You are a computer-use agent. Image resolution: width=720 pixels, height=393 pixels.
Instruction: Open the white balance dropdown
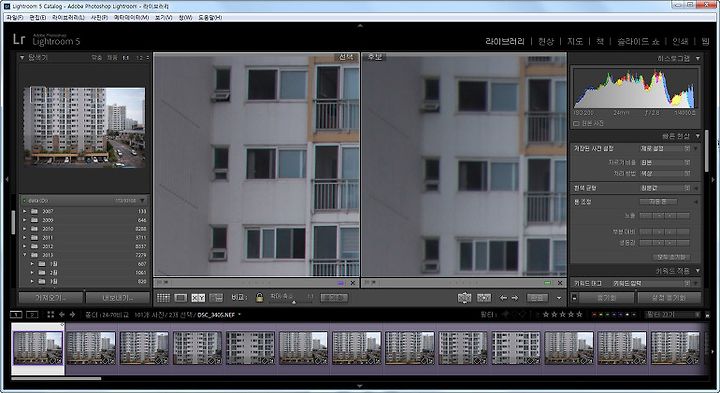pyautogui.click(x=665, y=188)
